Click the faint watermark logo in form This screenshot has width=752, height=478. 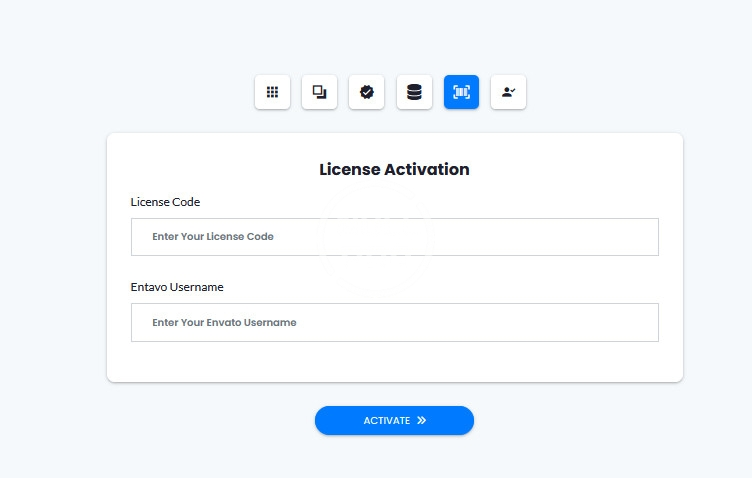[376, 238]
